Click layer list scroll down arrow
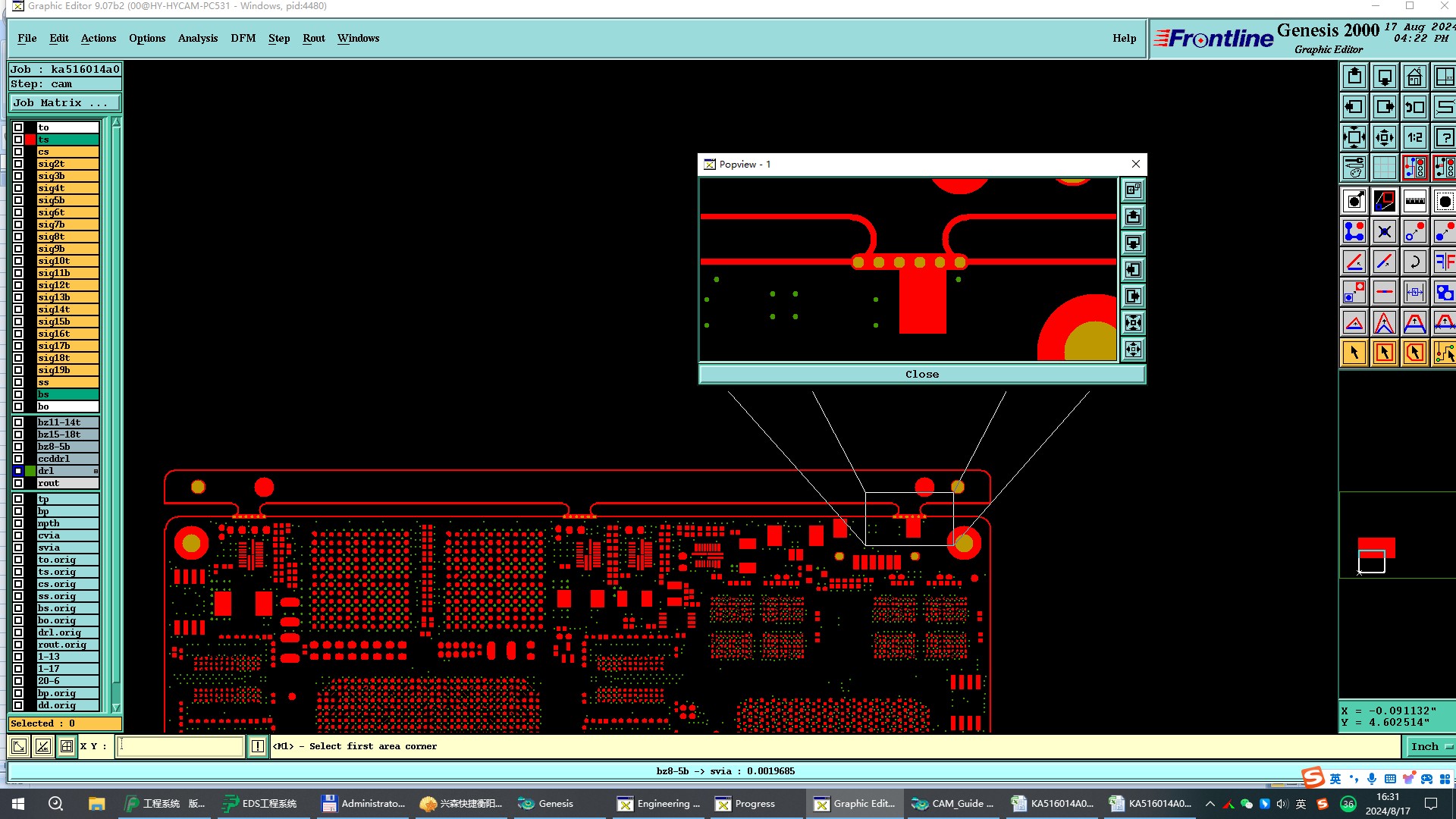The width and height of the screenshot is (1456, 819). (116, 708)
